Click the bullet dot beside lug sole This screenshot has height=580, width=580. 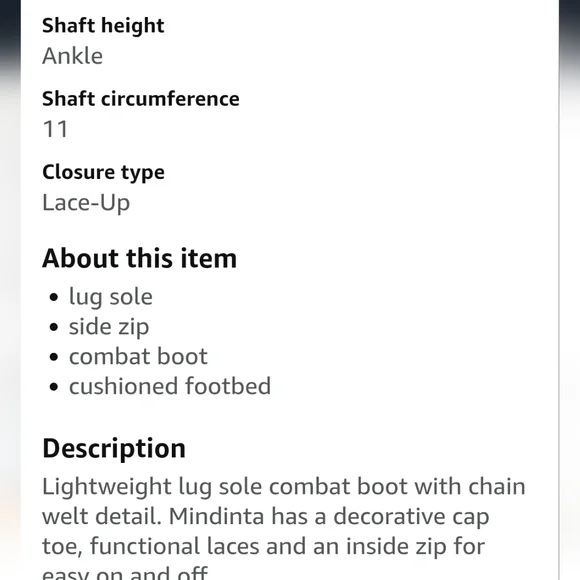[54, 297]
